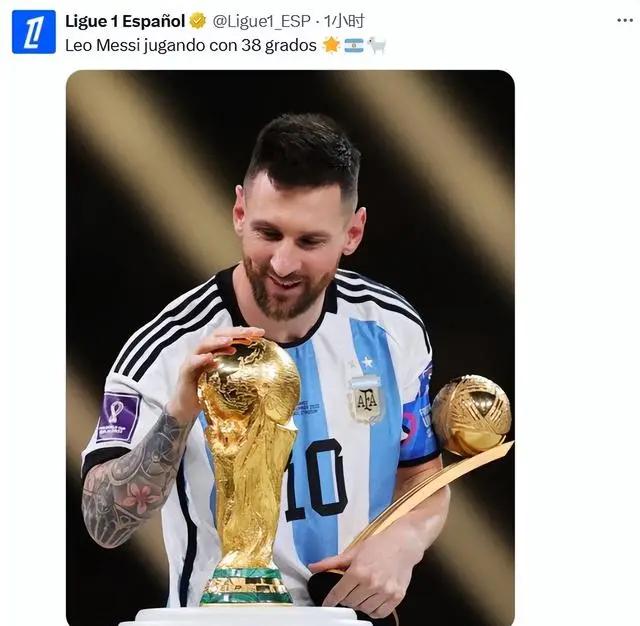Click the number 10 on the jersey

(x=319, y=479)
